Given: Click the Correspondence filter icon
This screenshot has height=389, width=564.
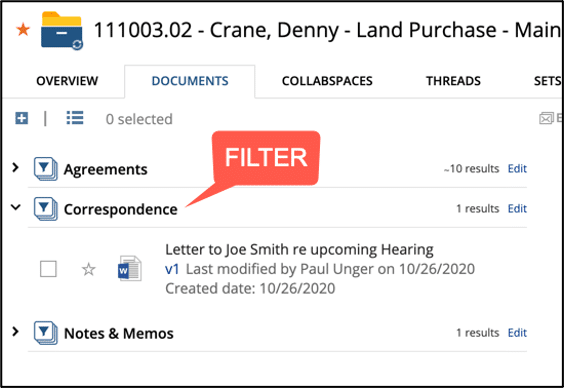Looking at the screenshot, I should pyautogui.click(x=46, y=209).
